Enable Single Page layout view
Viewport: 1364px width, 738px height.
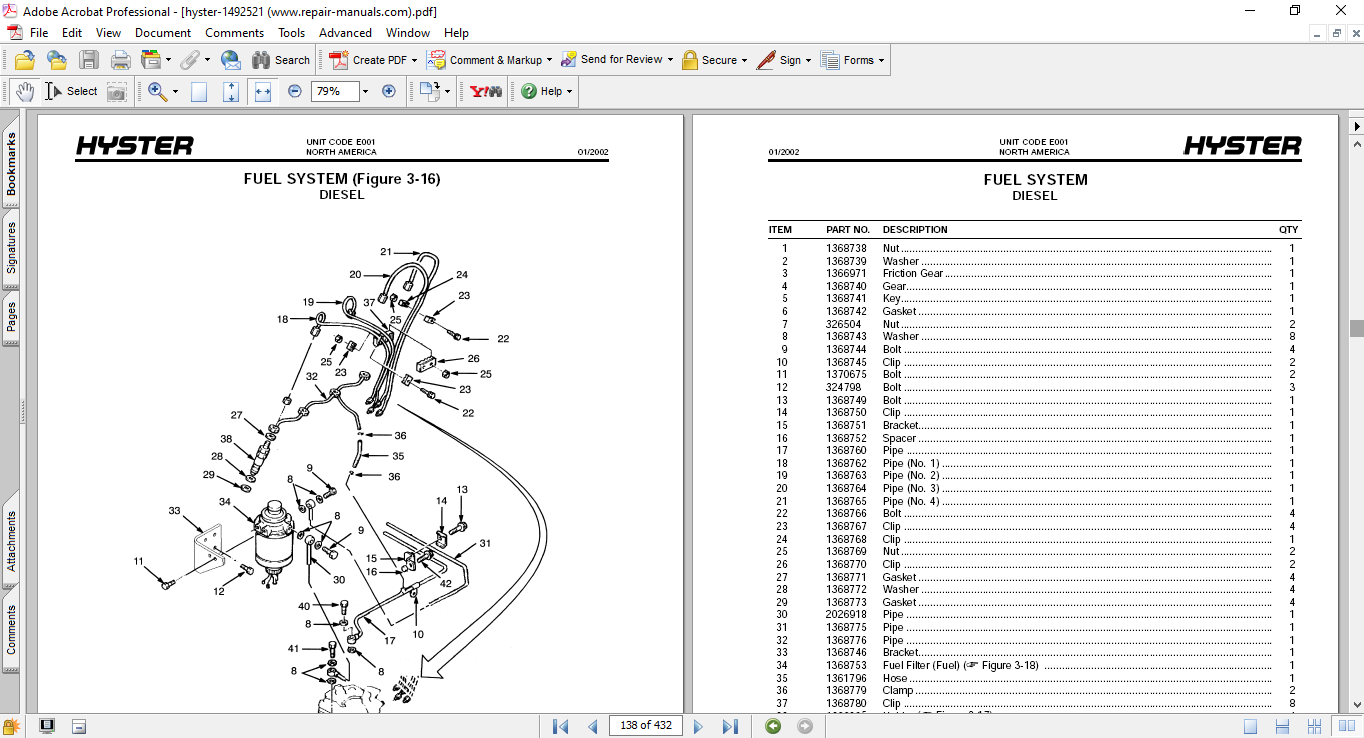point(1250,726)
